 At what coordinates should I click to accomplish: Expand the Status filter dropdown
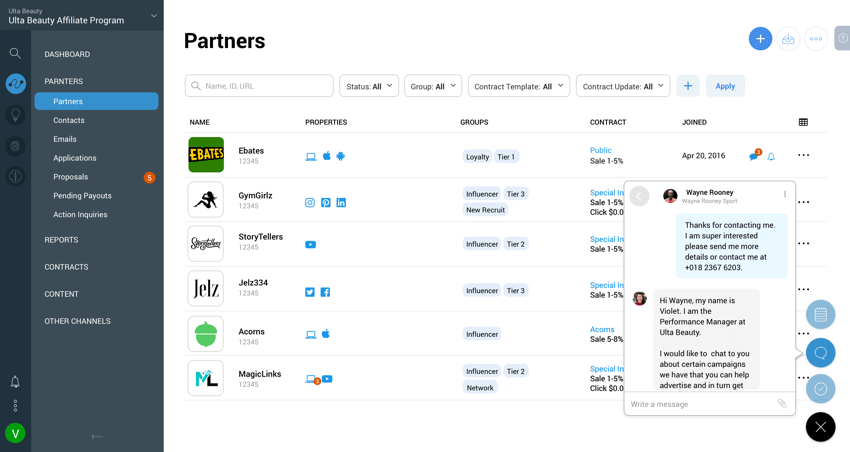(x=369, y=86)
